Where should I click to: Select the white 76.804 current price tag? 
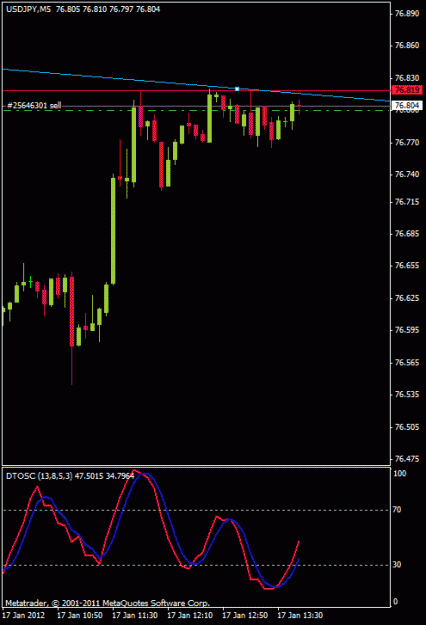click(x=406, y=105)
